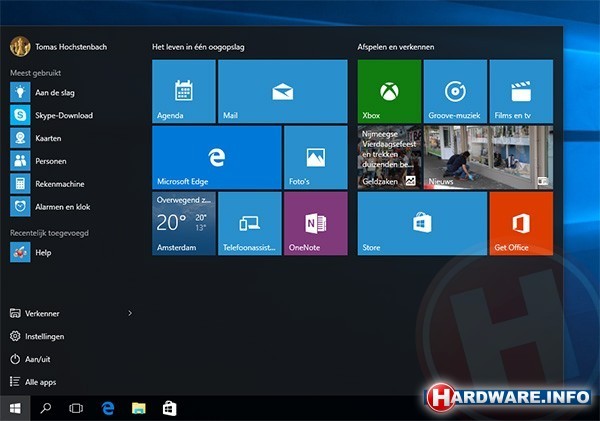Open the Groove-muziek tile
Screen dimensions: 600x421
click(x=454, y=91)
